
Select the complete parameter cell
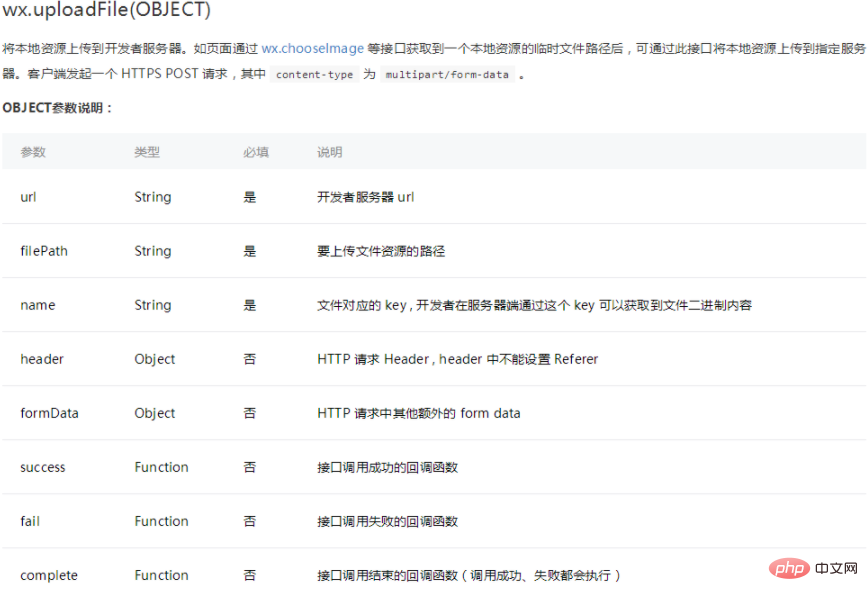pyautogui.click(x=49, y=576)
